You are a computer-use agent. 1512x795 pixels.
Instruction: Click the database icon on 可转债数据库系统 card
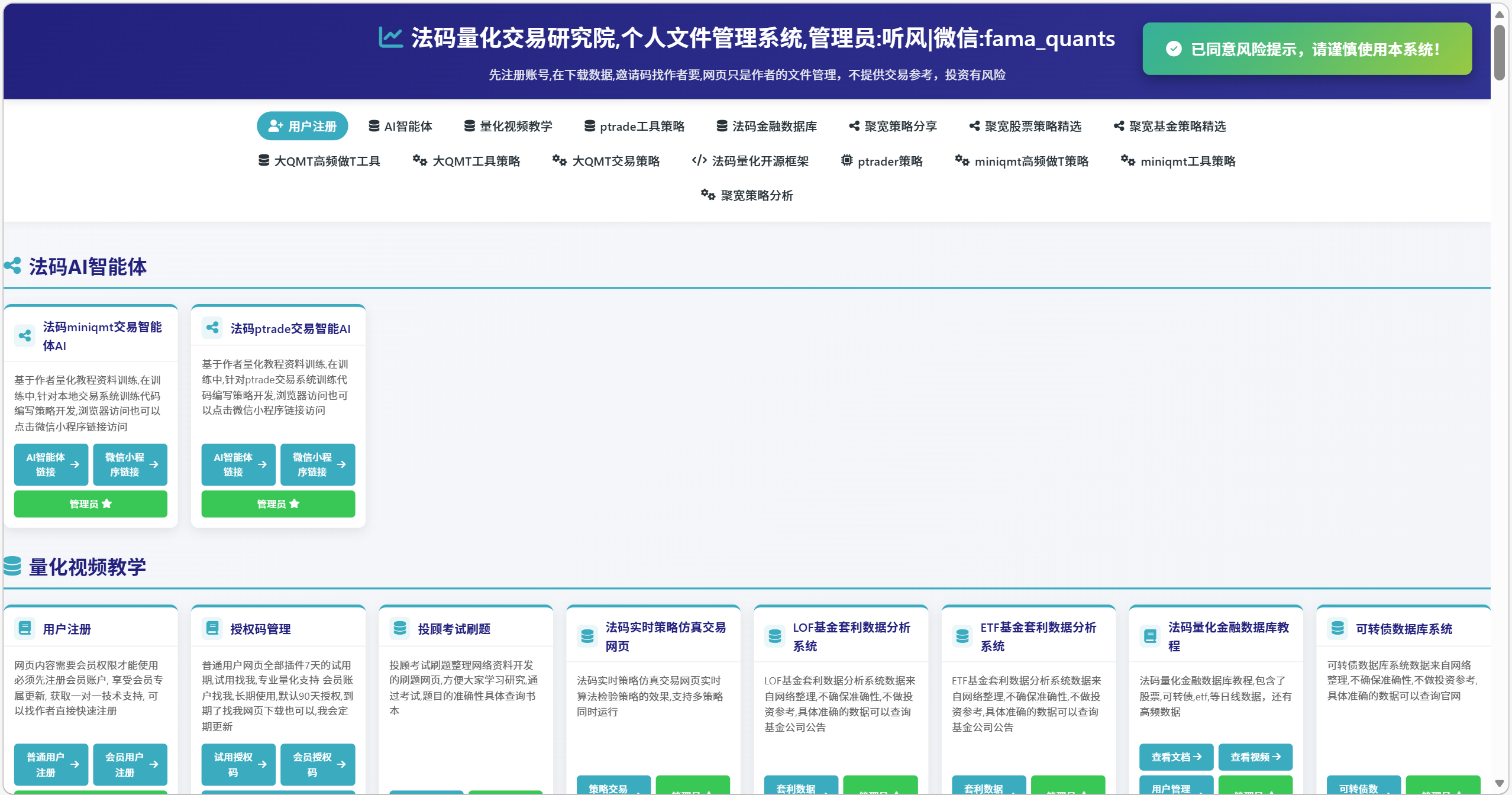(x=1337, y=628)
